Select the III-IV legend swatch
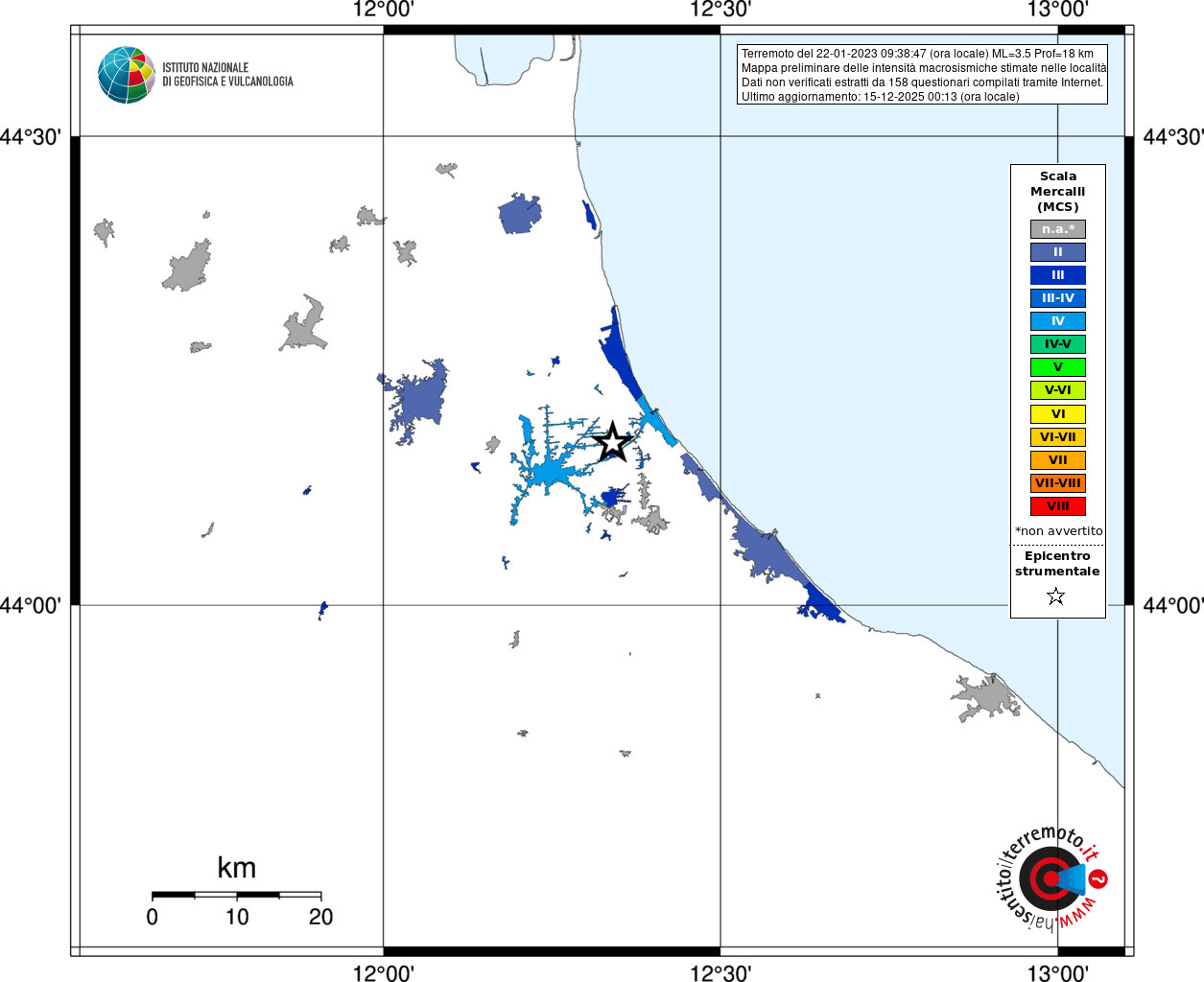This screenshot has height=982, width=1204. coord(1058,298)
